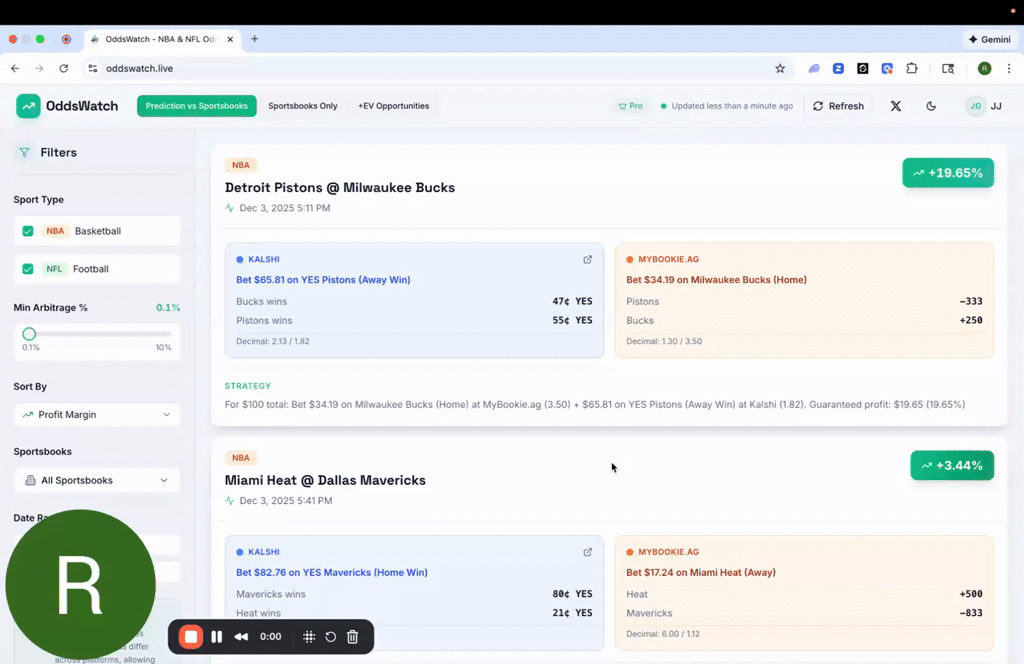Viewport: 1024px width, 664px height.
Task: Click the +250 Bucks odds
Action: click(970, 320)
